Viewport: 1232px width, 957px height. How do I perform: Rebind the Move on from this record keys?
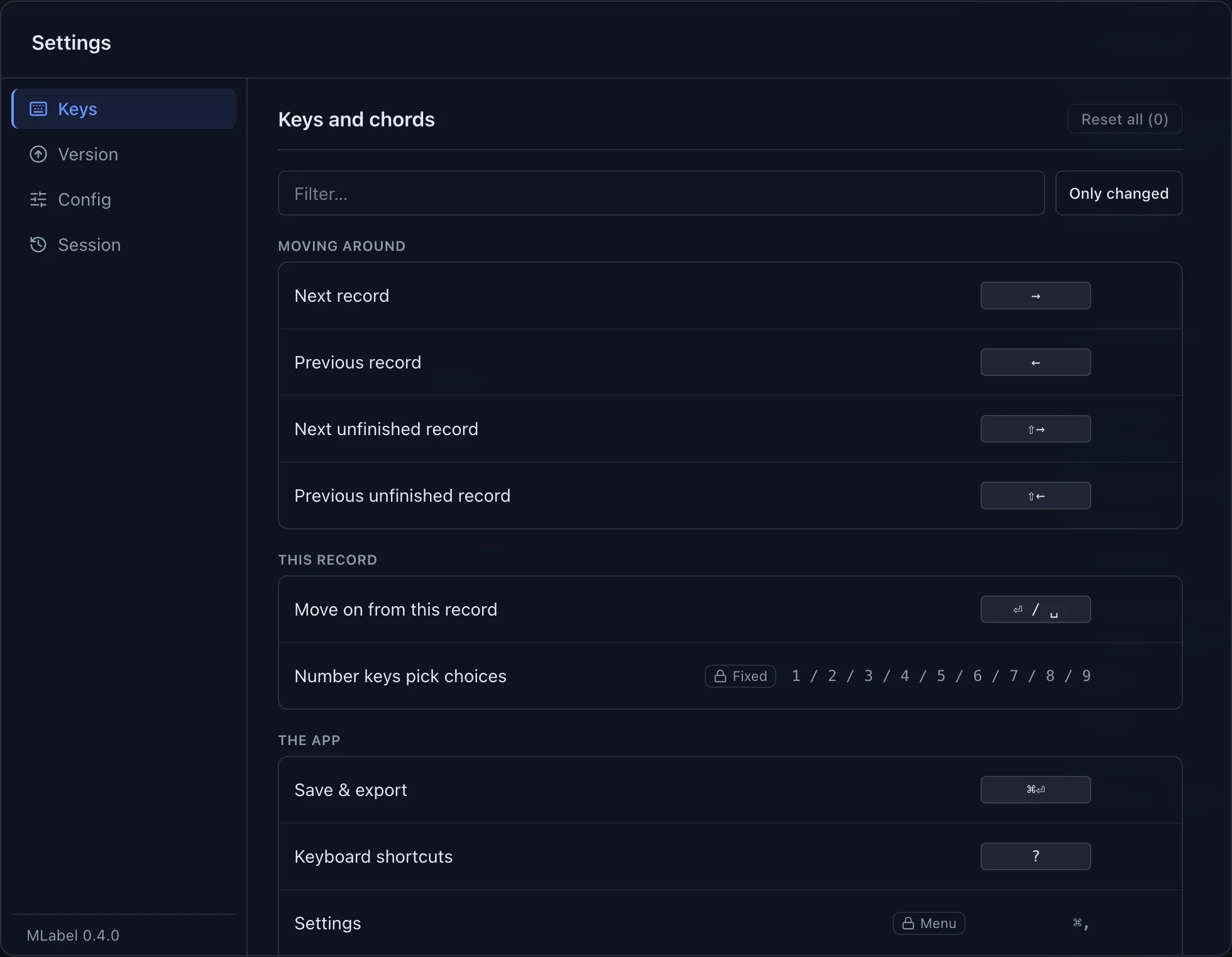(x=1035, y=609)
